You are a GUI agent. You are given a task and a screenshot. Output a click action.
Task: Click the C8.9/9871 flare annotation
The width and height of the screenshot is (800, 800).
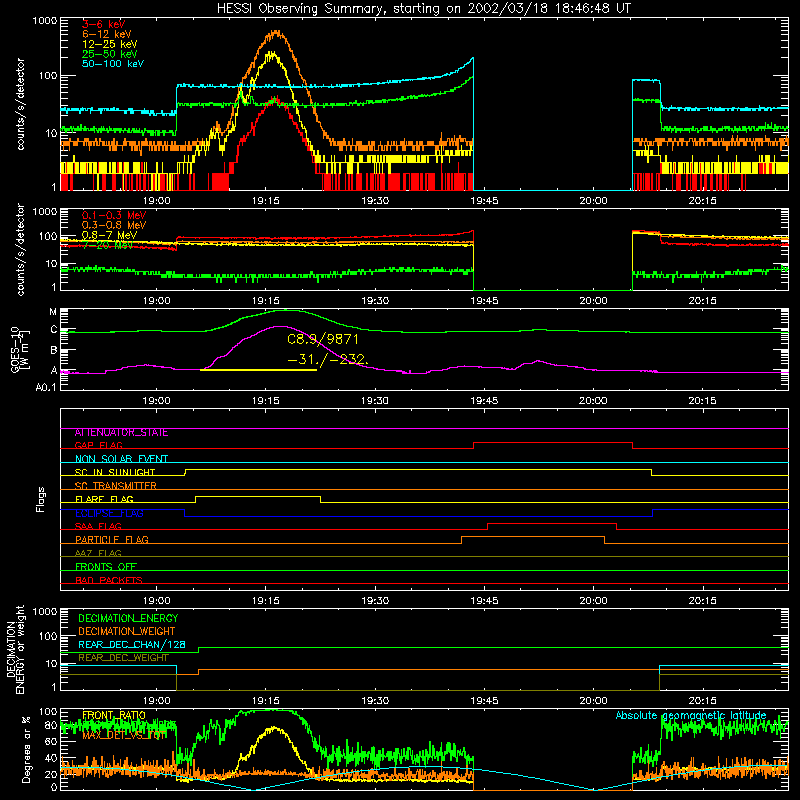click(323, 339)
